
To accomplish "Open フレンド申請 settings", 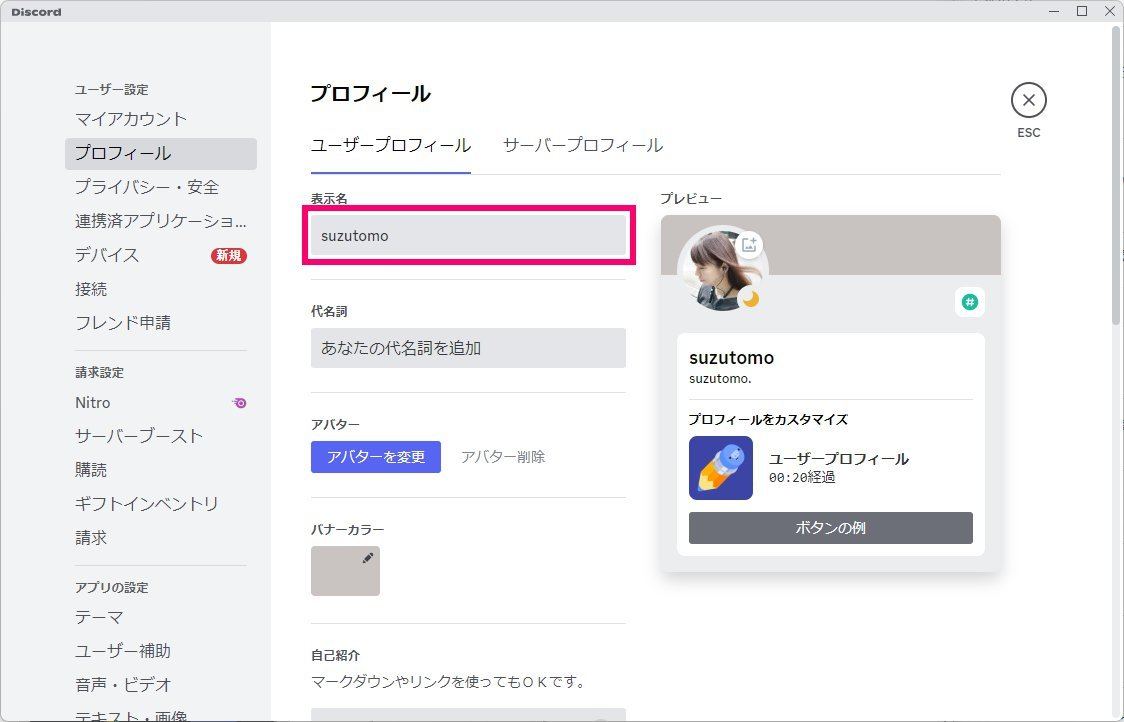I will [x=123, y=322].
